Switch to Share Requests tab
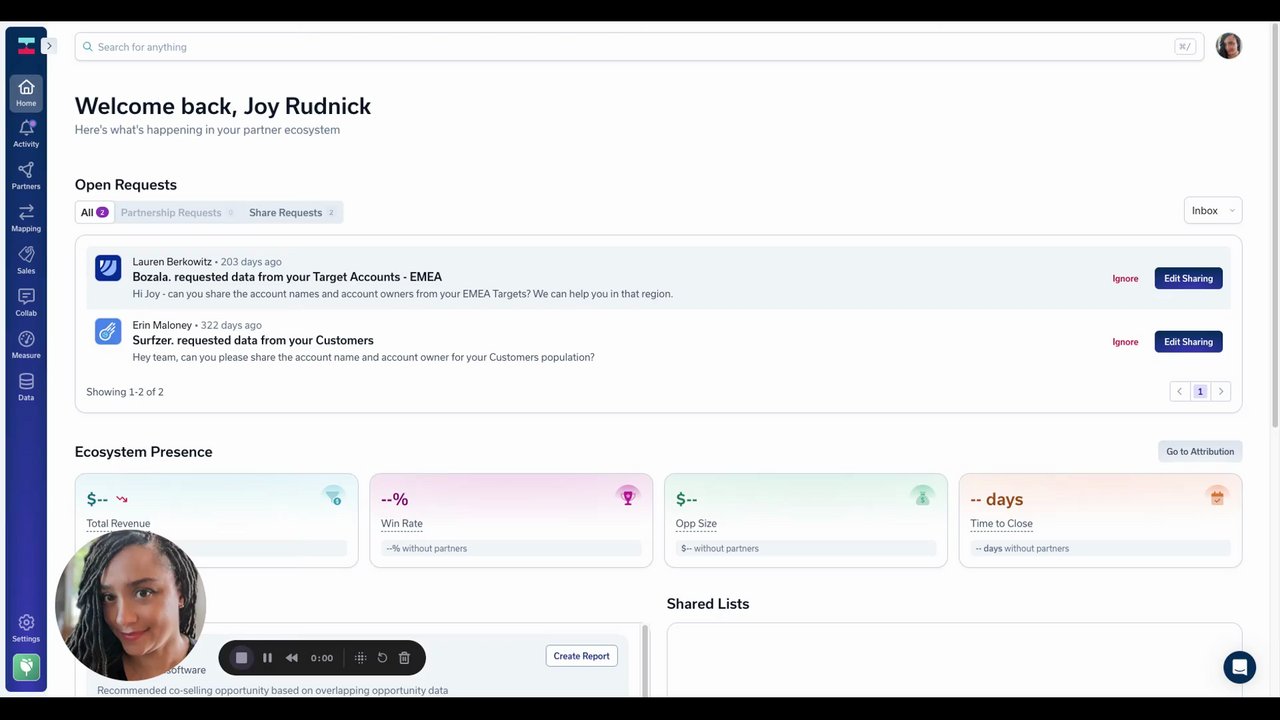 [x=292, y=212]
